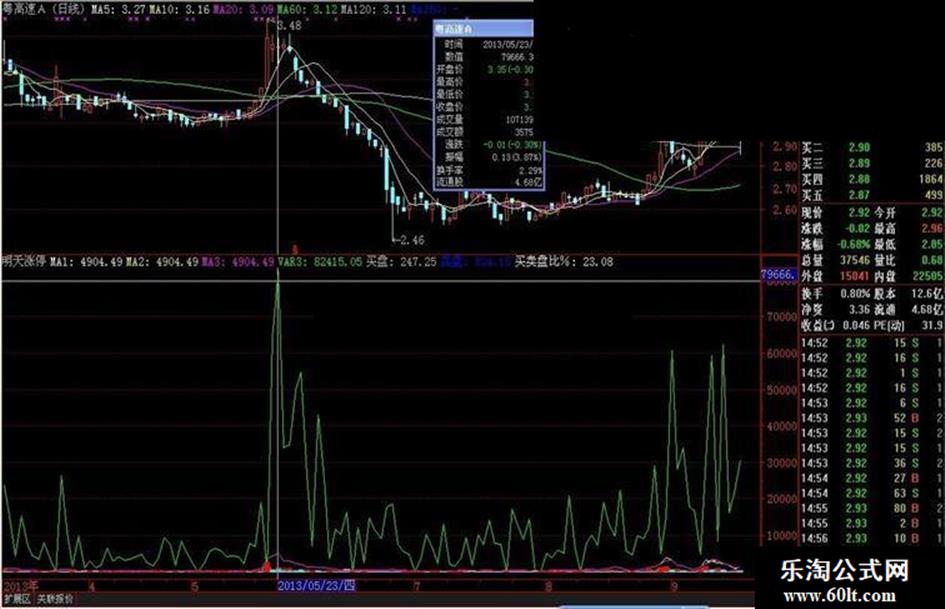Click the 9 month marker on time axis

pyautogui.click(x=674, y=586)
